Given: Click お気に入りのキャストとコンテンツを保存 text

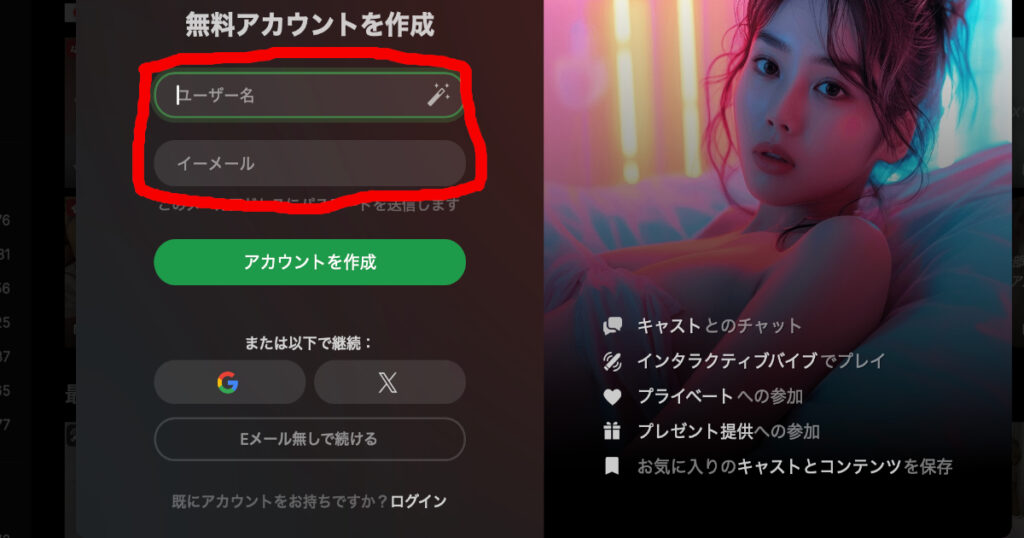Looking at the screenshot, I should click(x=795, y=466).
